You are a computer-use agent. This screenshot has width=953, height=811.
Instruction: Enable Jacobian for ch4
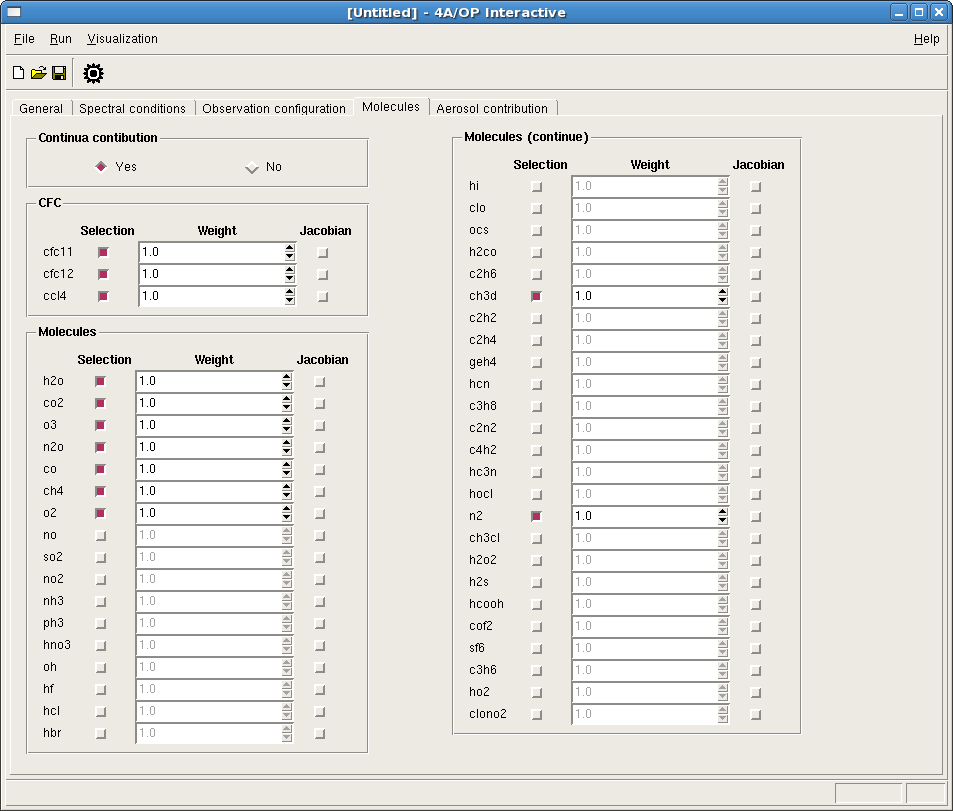(x=320, y=492)
